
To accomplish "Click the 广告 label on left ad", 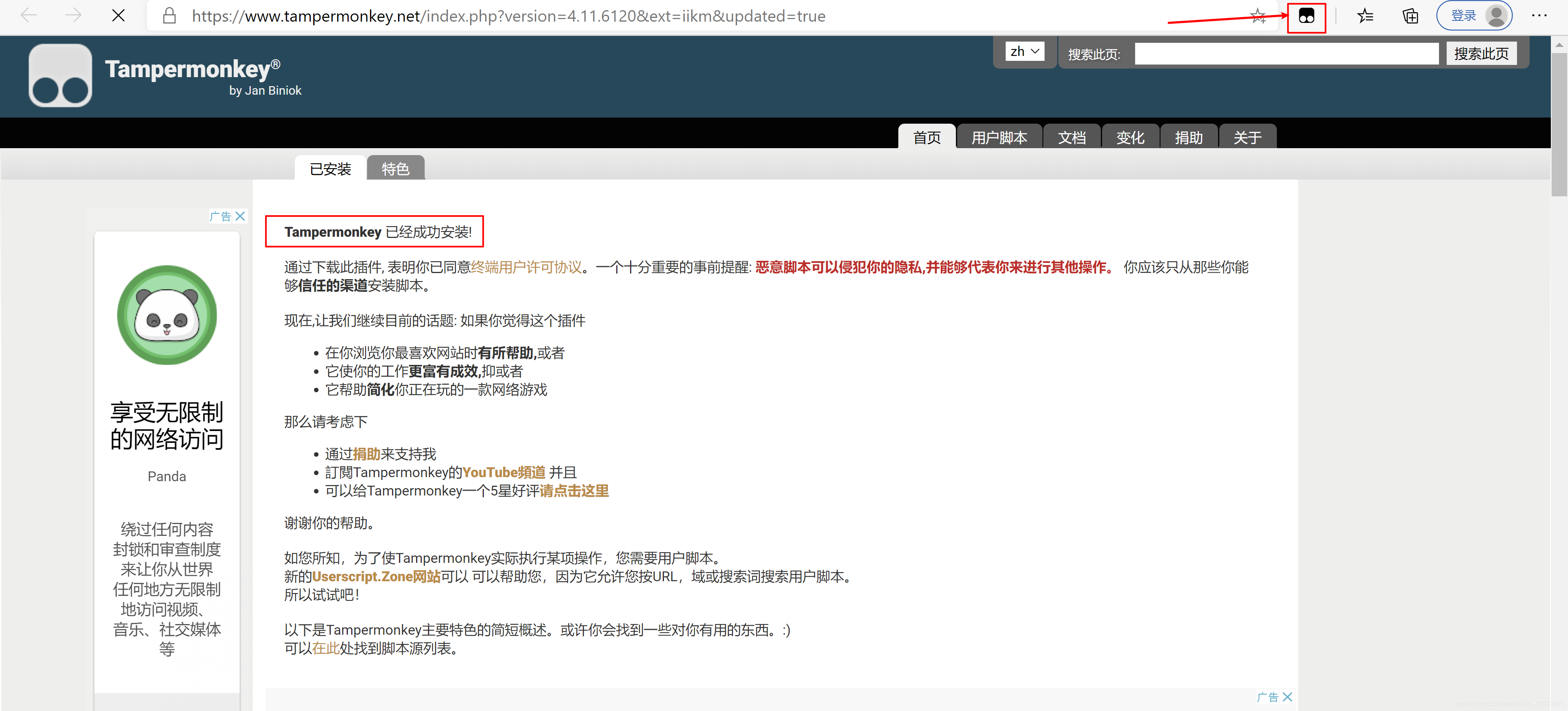I will pos(220,216).
